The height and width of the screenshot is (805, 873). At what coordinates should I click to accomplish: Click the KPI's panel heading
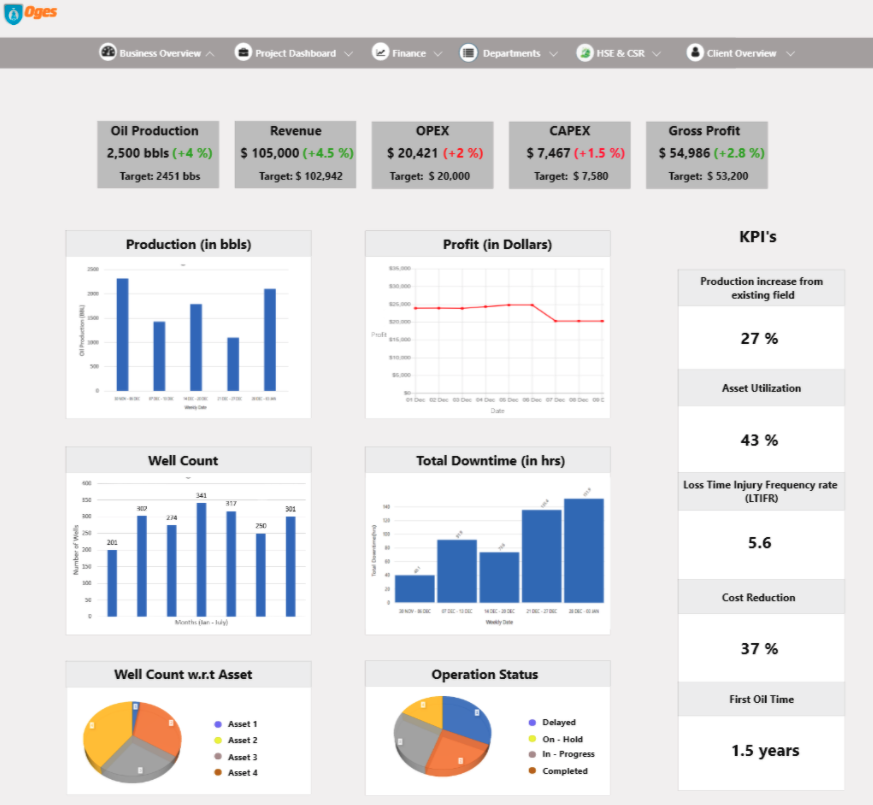tap(758, 237)
